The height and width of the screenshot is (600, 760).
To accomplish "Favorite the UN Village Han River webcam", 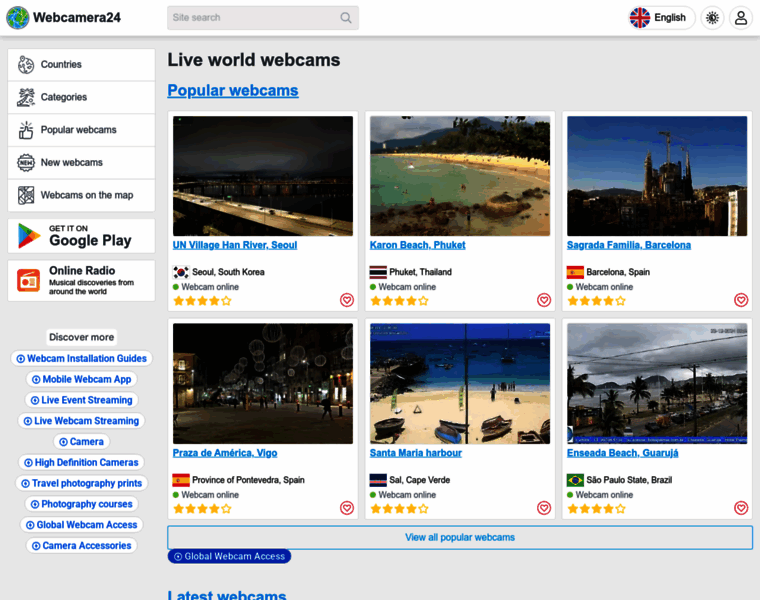I will pos(347,300).
